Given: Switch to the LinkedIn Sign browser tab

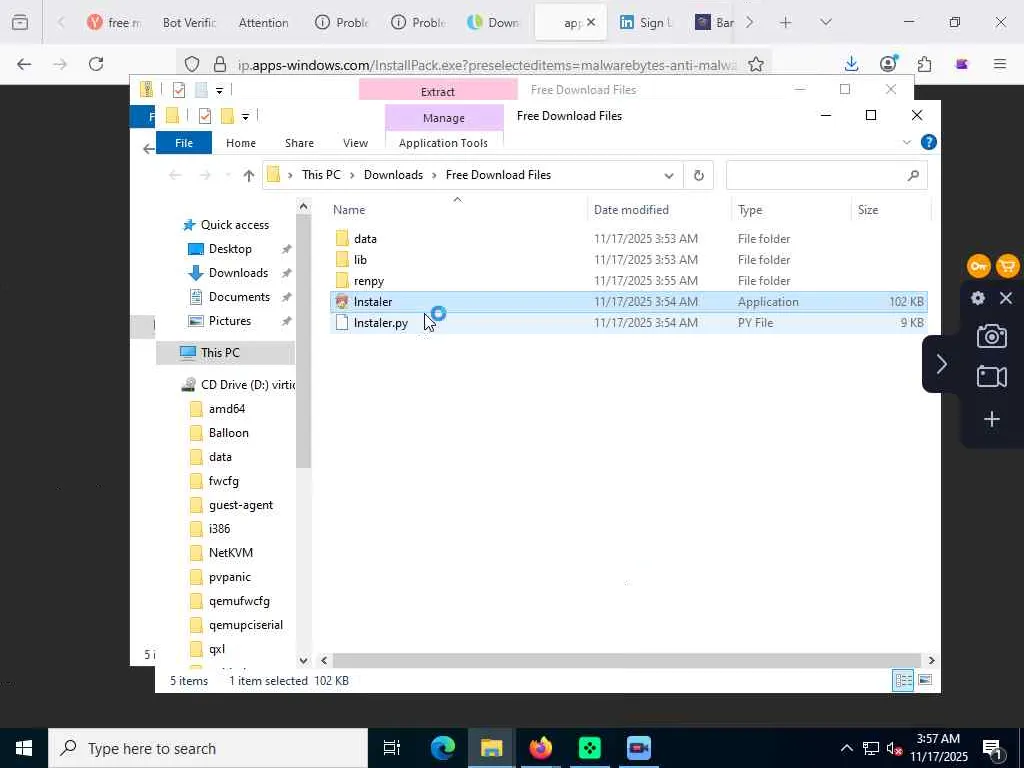Looking at the screenshot, I should (645, 23).
